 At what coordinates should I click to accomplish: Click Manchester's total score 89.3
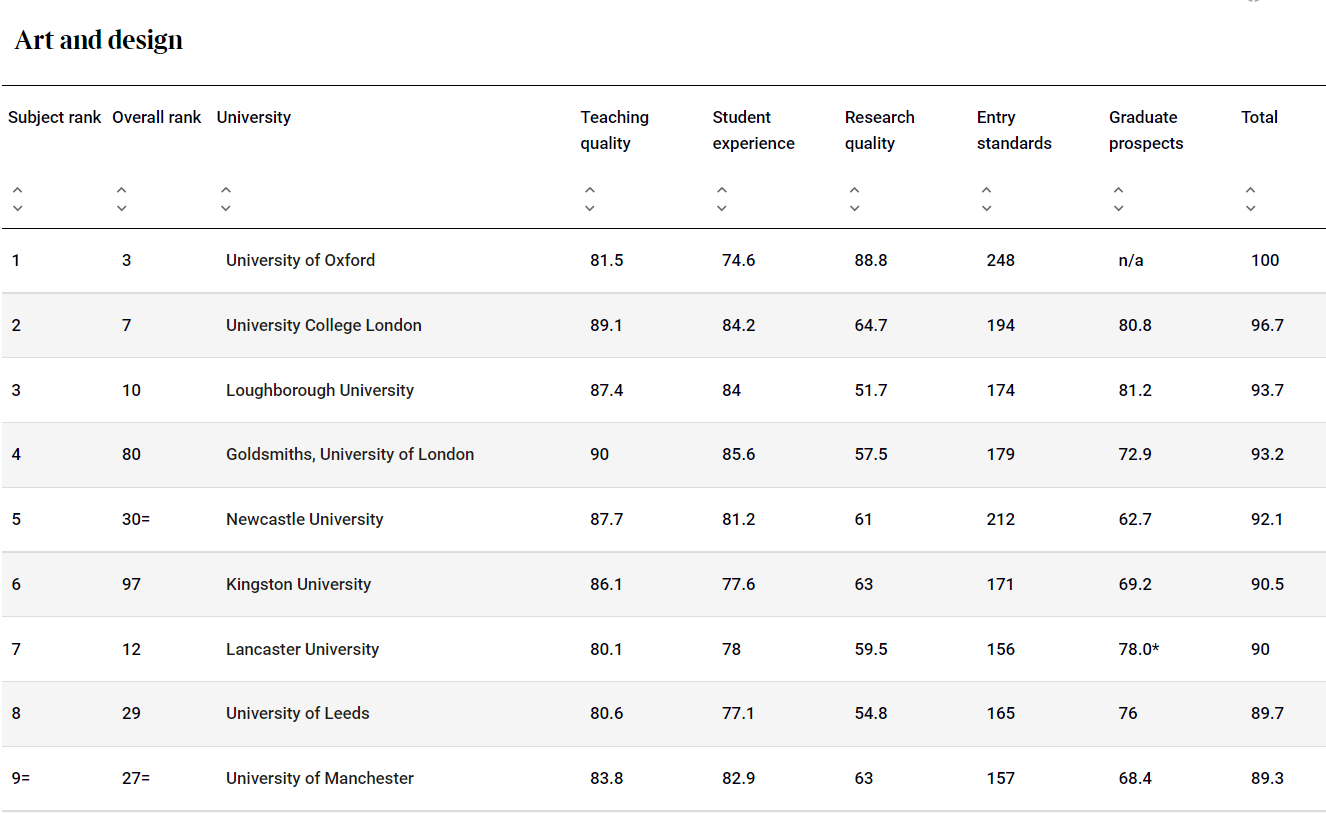click(1267, 778)
